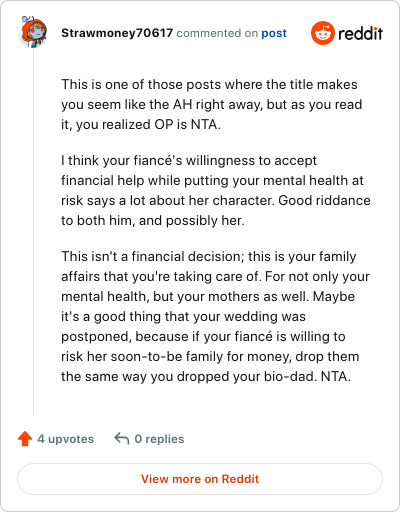
Task: Click the reddit wordmark text logo
Action: 360,33
